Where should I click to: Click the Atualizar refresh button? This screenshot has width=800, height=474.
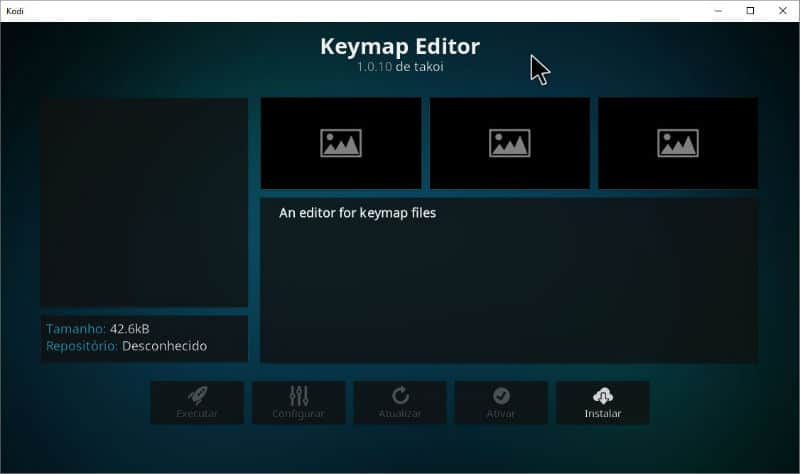click(x=400, y=403)
